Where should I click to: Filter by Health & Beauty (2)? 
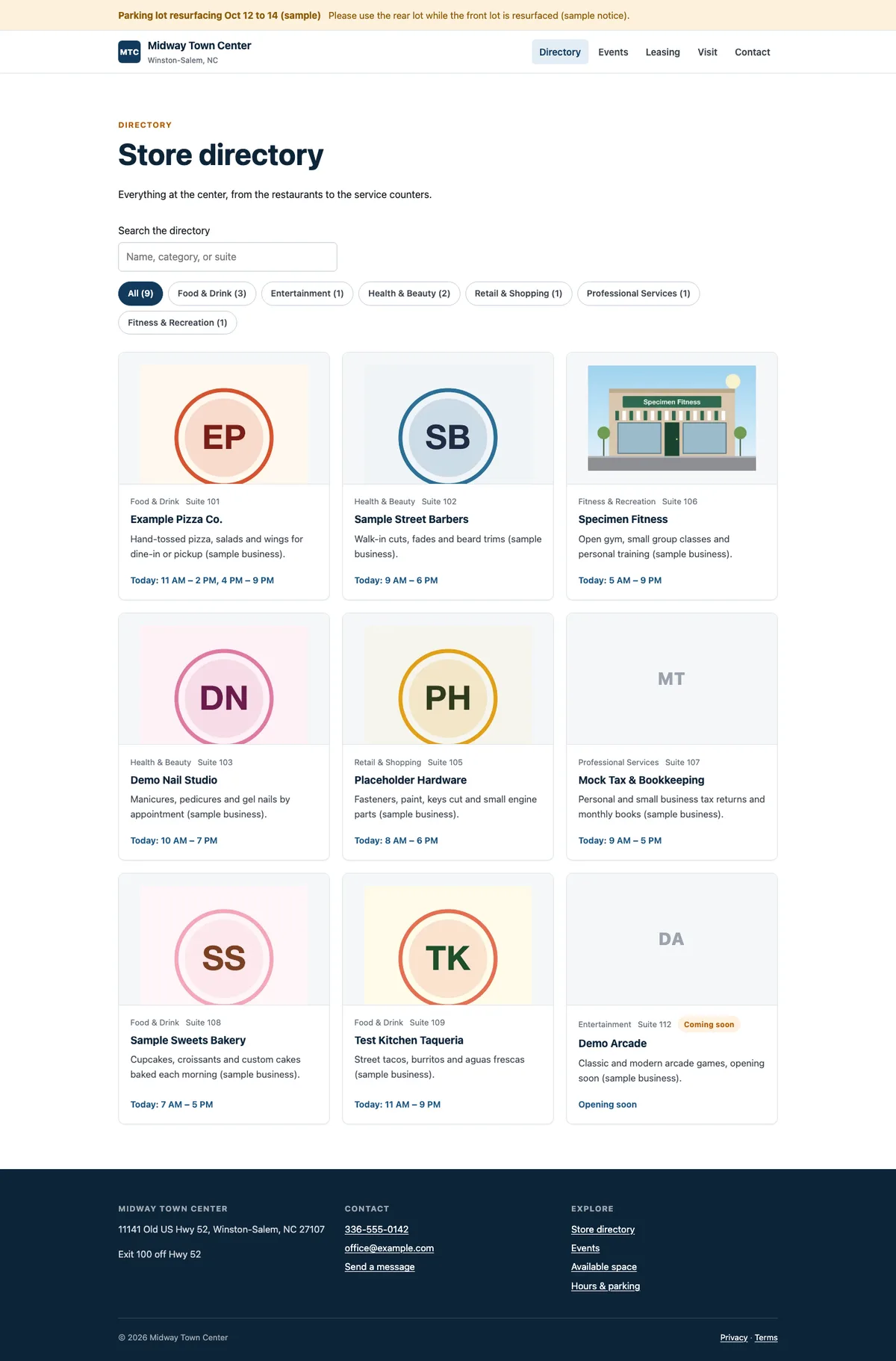(409, 294)
